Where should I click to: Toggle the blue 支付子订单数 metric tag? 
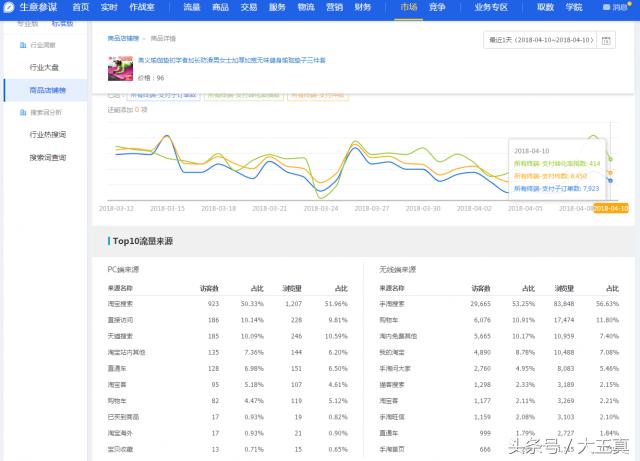[x=164, y=95]
